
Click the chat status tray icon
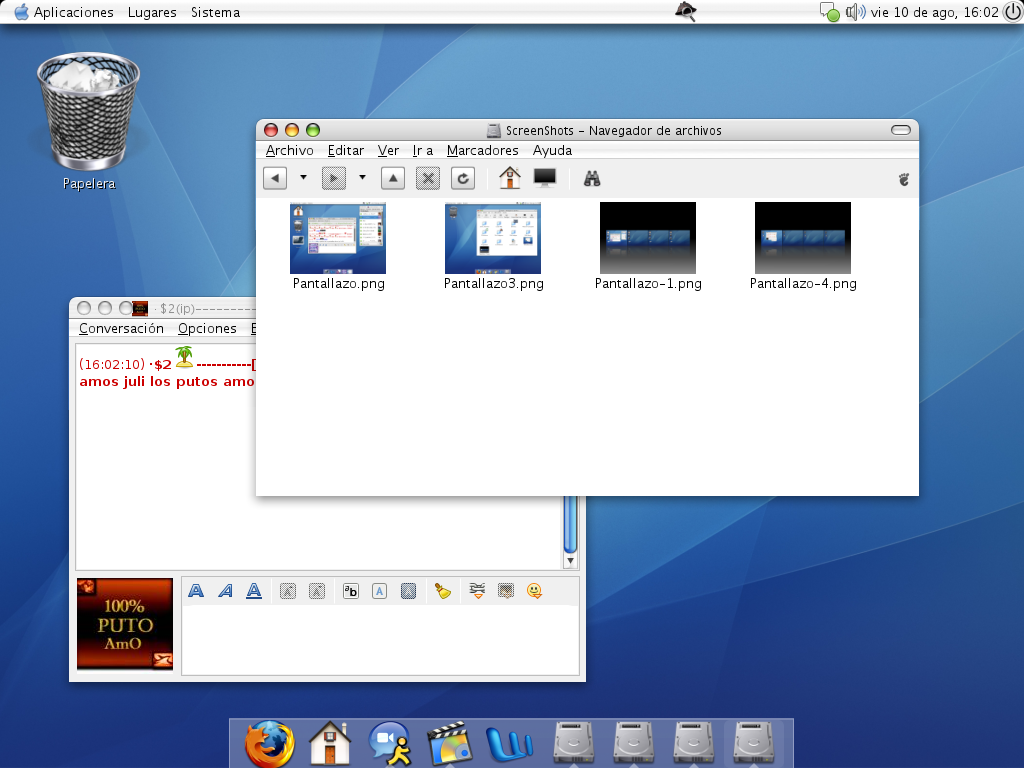(x=829, y=12)
